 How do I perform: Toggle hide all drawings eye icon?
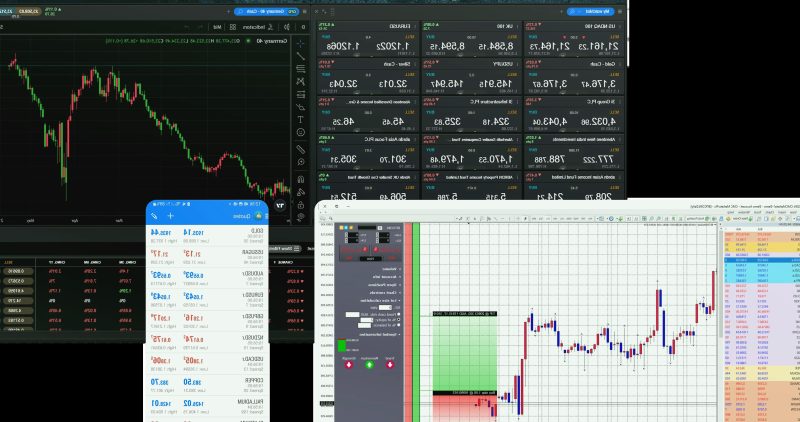(301, 216)
